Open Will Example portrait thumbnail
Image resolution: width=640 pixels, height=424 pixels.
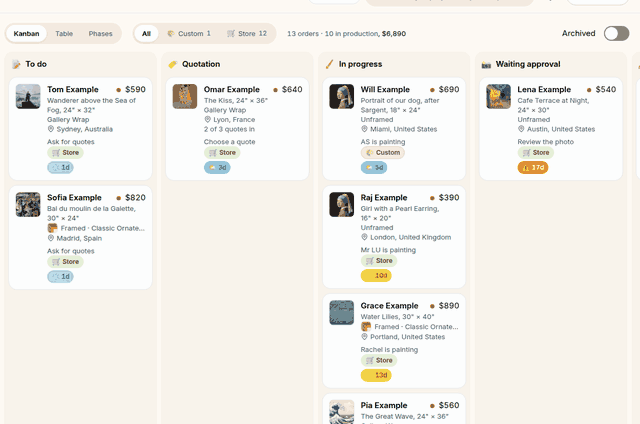click(342, 96)
